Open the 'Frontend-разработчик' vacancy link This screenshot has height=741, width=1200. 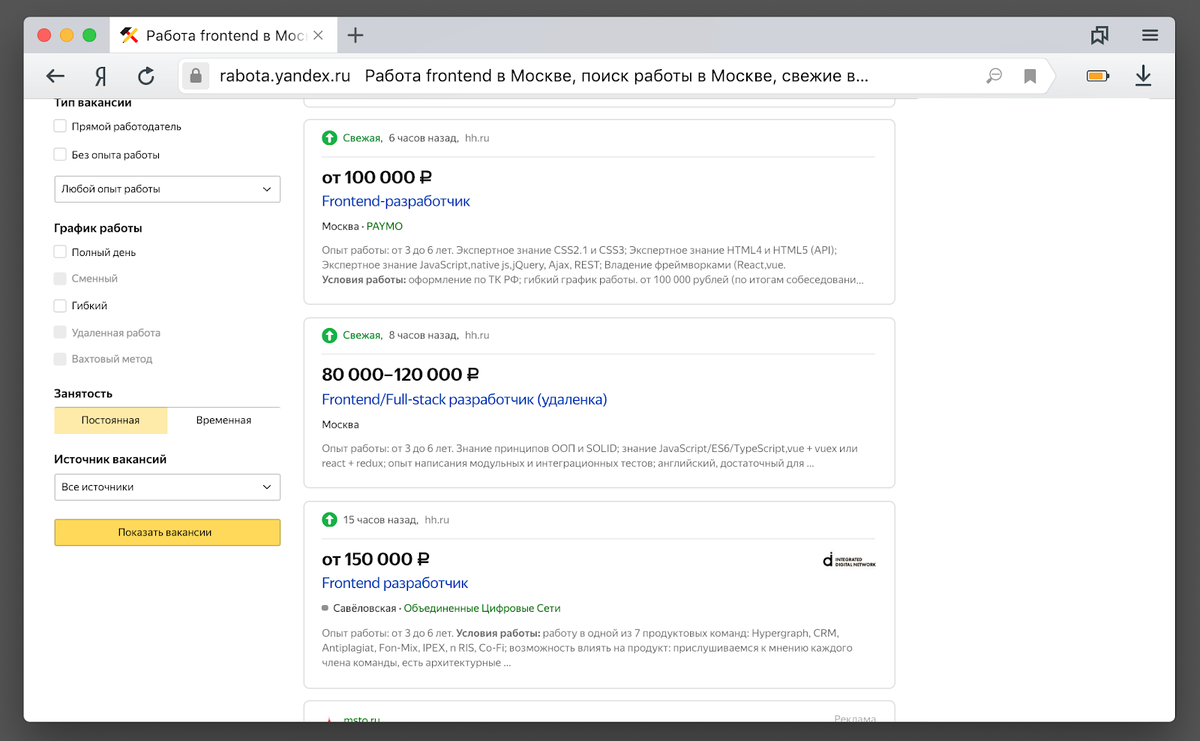[x=396, y=201]
